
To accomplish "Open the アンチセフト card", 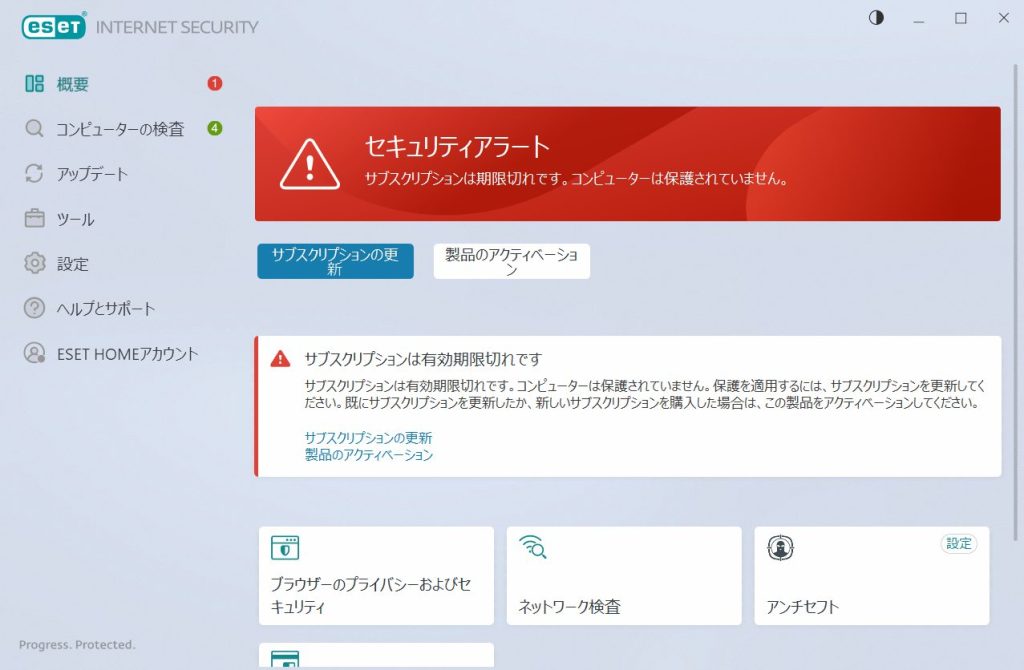I will pos(871,575).
